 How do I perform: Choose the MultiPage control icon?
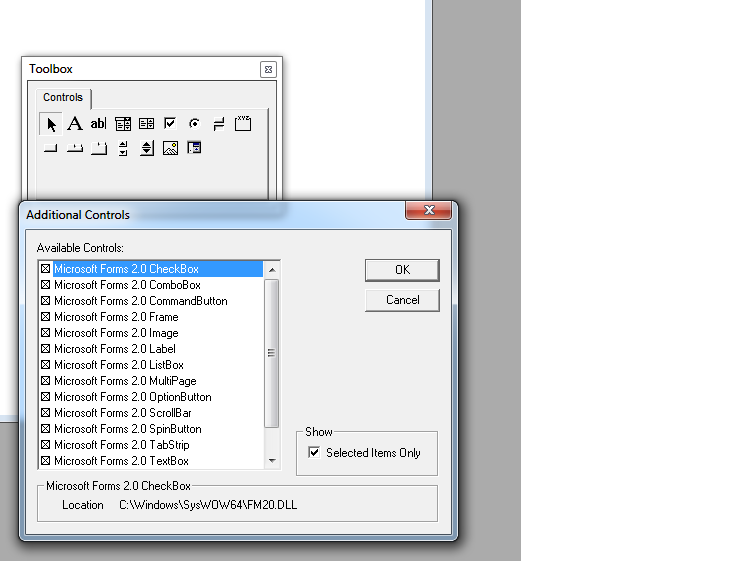click(x=99, y=148)
